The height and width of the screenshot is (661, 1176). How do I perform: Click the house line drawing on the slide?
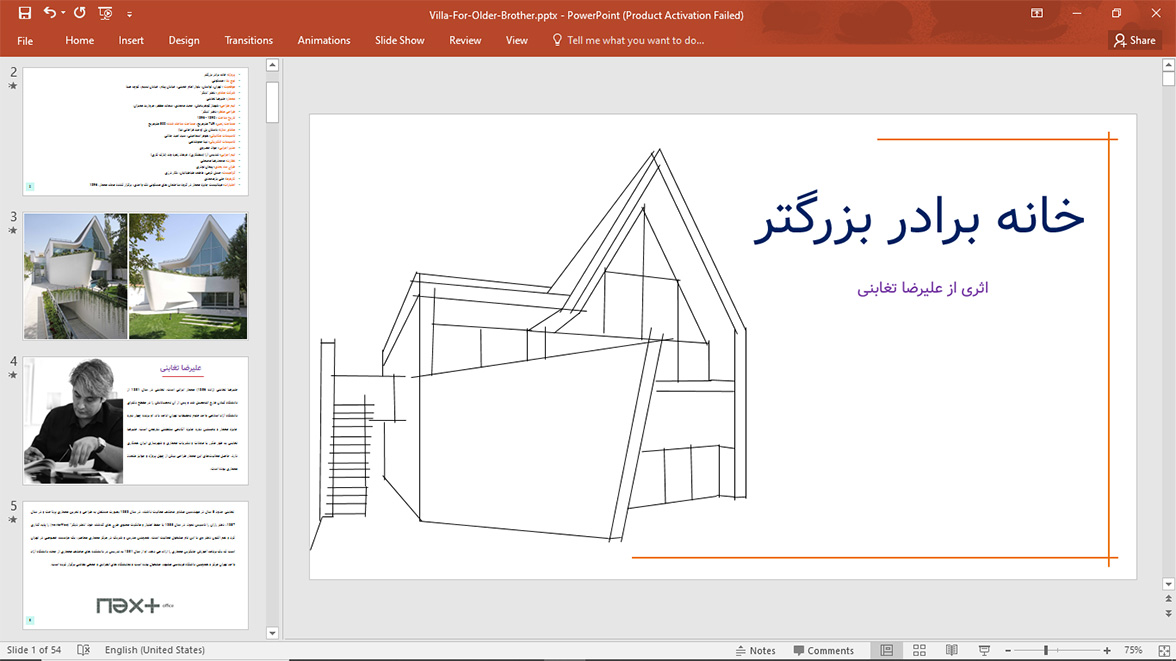529,350
